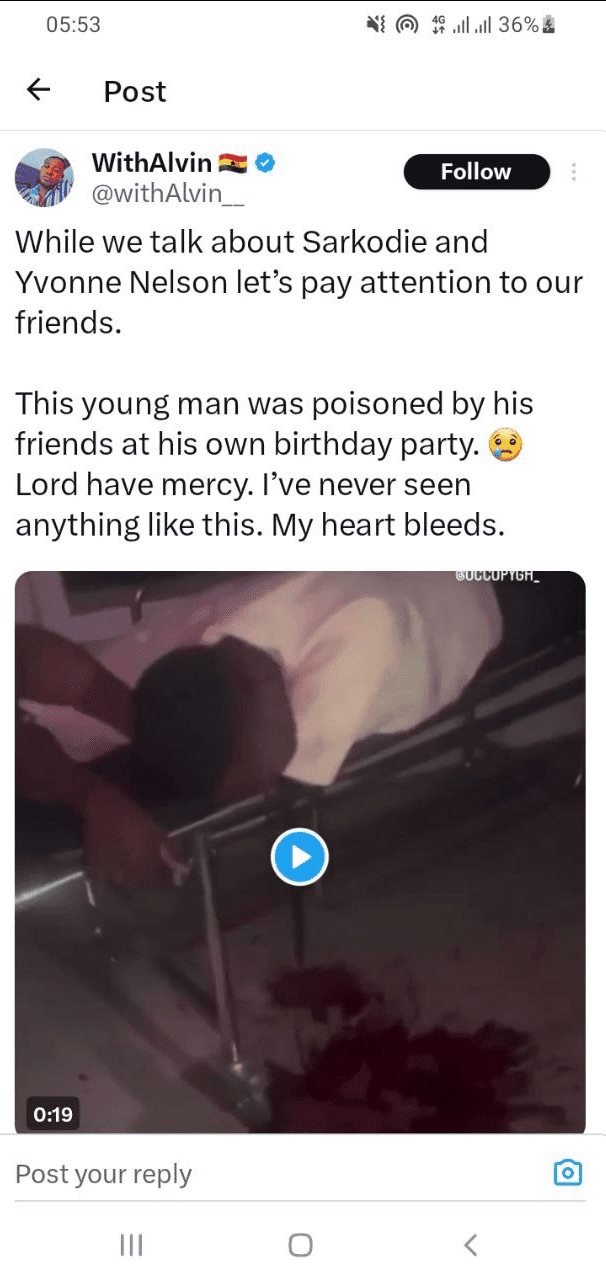Tap the back arrow next to Post
This screenshot has width=606, height=1280.
pyautogui.click(x=38, y=91)
